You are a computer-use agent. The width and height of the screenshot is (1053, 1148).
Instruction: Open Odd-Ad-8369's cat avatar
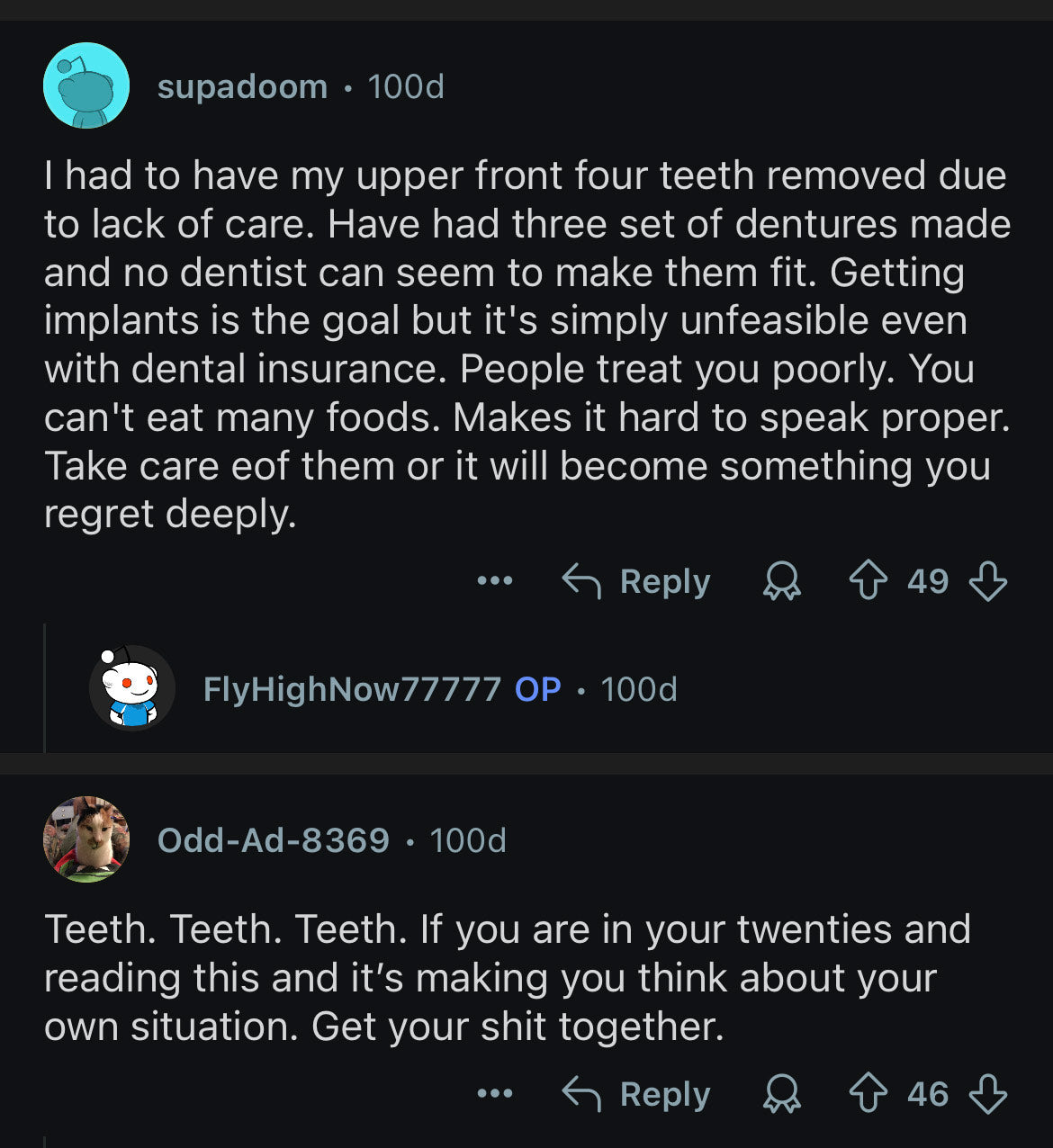pos(86,839)
